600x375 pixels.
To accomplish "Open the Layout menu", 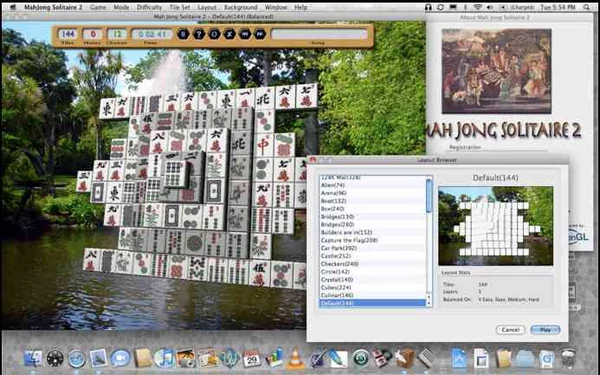I will pyautogui.click(x=207, y=7).
